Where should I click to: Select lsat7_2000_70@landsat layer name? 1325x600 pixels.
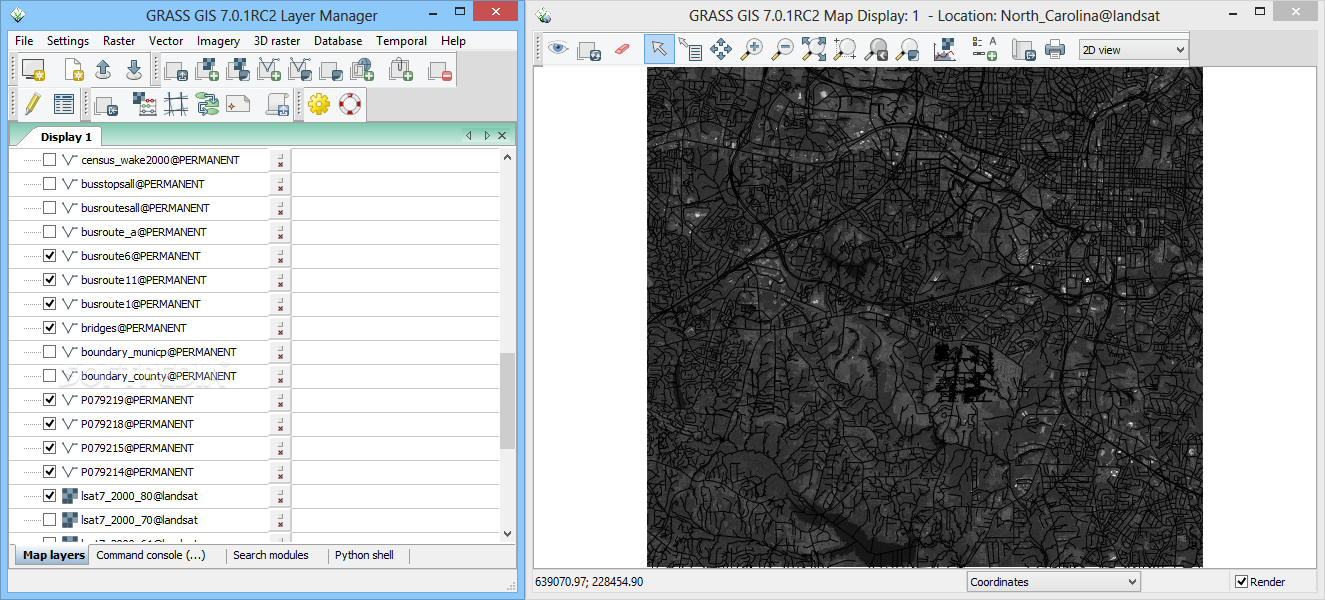tap(139, 520)
